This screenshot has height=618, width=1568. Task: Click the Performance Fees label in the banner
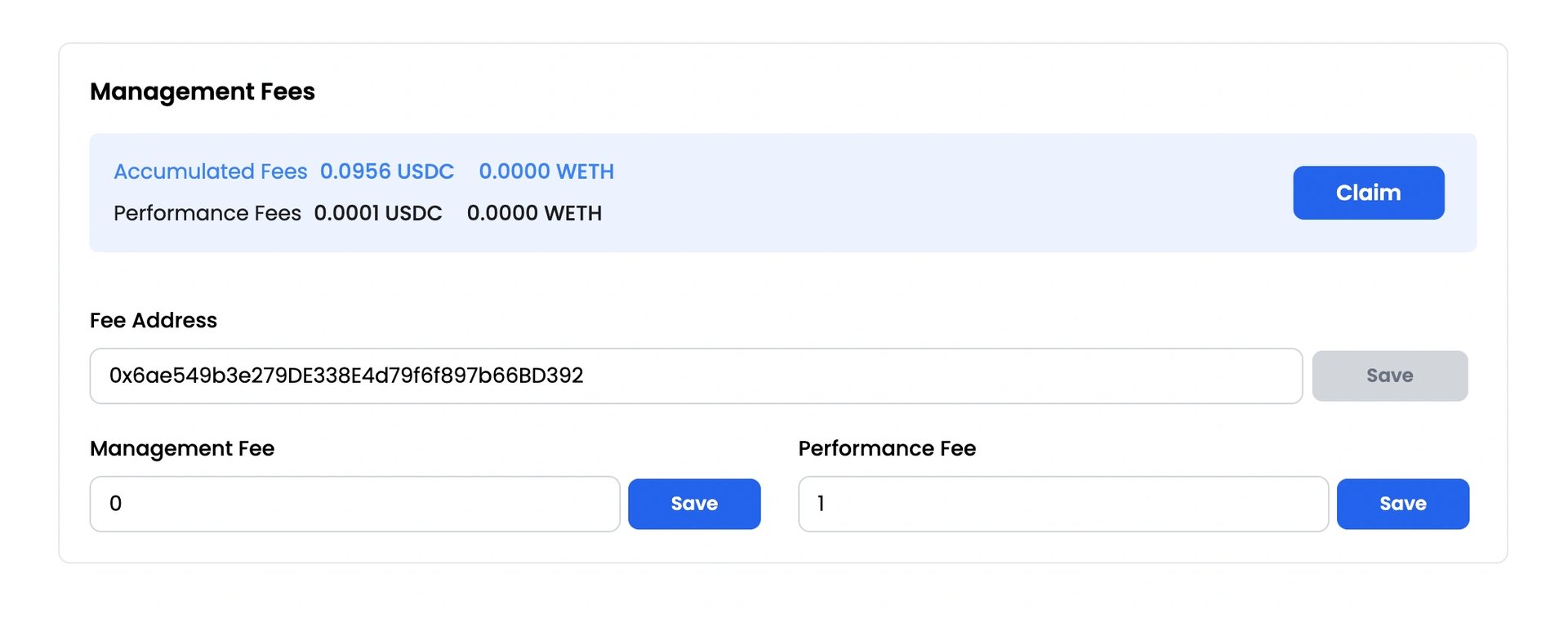(207, 213)
